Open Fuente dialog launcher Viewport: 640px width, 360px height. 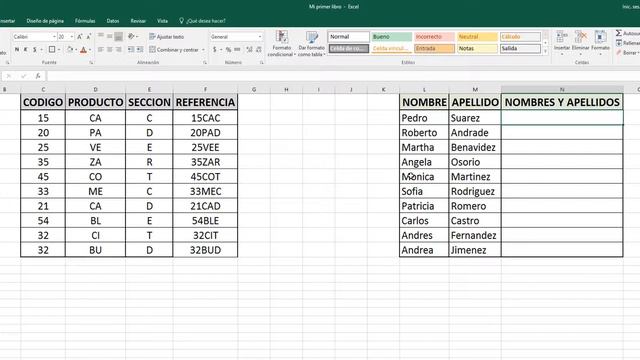pyautogui.click(x=91, y=63)
